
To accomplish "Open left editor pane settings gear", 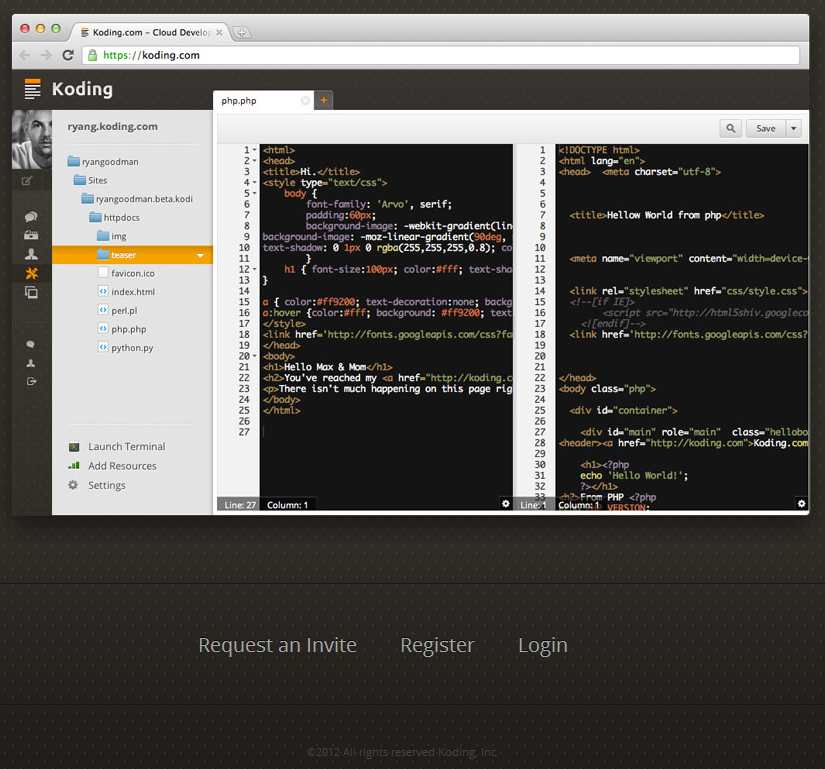I will coord(505,504).
